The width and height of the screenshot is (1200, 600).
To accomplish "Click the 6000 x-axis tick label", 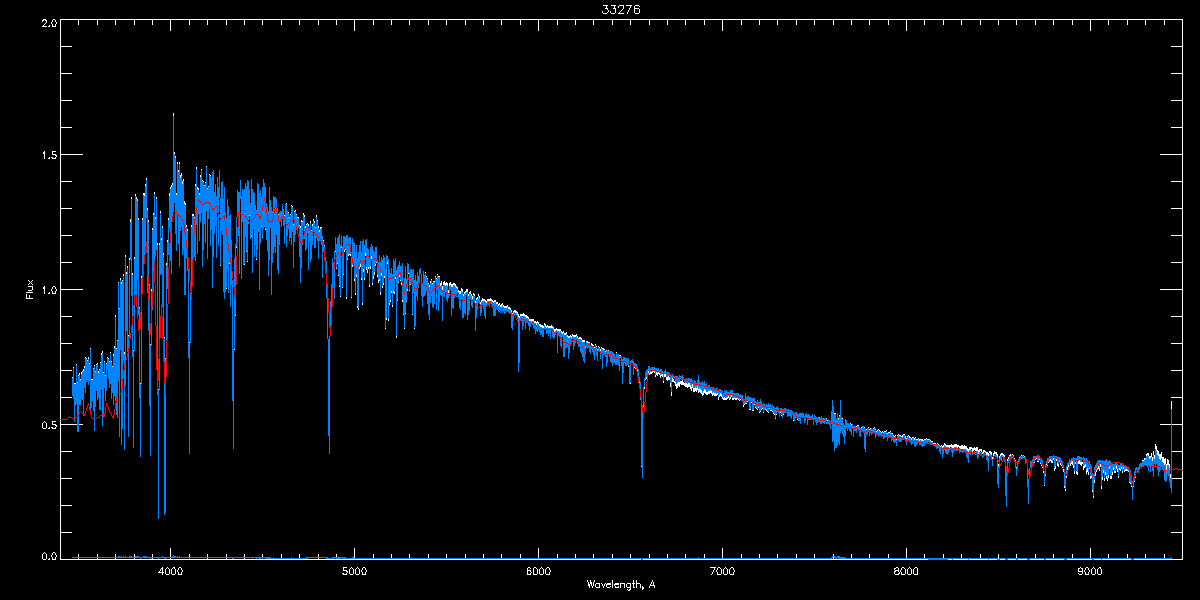I will [x=538, y=572].
